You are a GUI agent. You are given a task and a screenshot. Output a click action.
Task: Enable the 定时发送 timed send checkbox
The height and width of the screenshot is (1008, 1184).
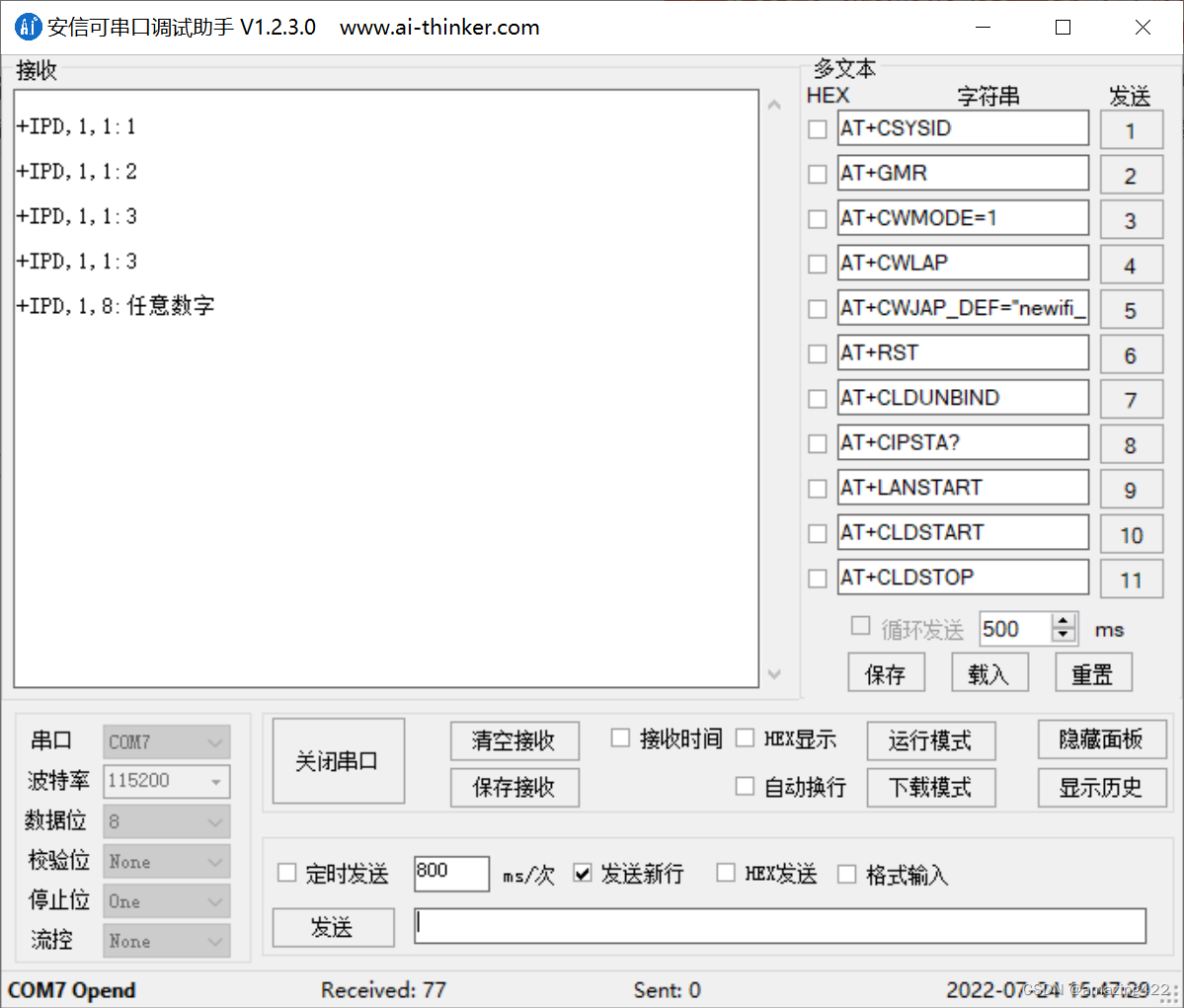(x=287, y=873)
